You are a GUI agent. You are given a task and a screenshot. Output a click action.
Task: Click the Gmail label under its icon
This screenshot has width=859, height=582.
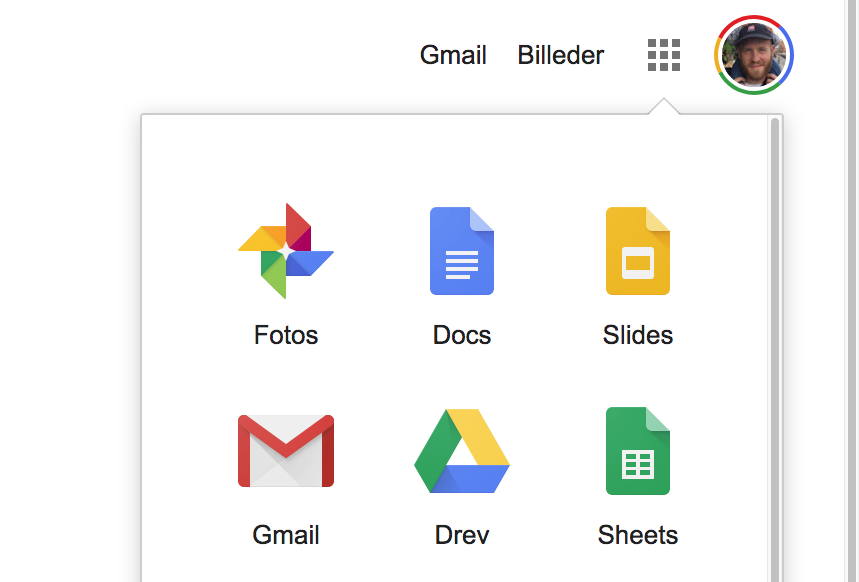[286, 535]
